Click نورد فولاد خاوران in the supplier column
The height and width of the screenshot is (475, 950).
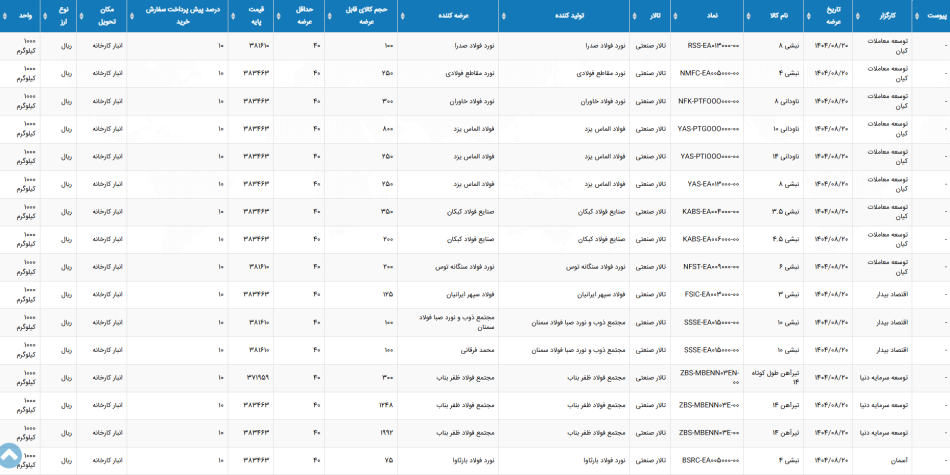click(x=473, y=101)
